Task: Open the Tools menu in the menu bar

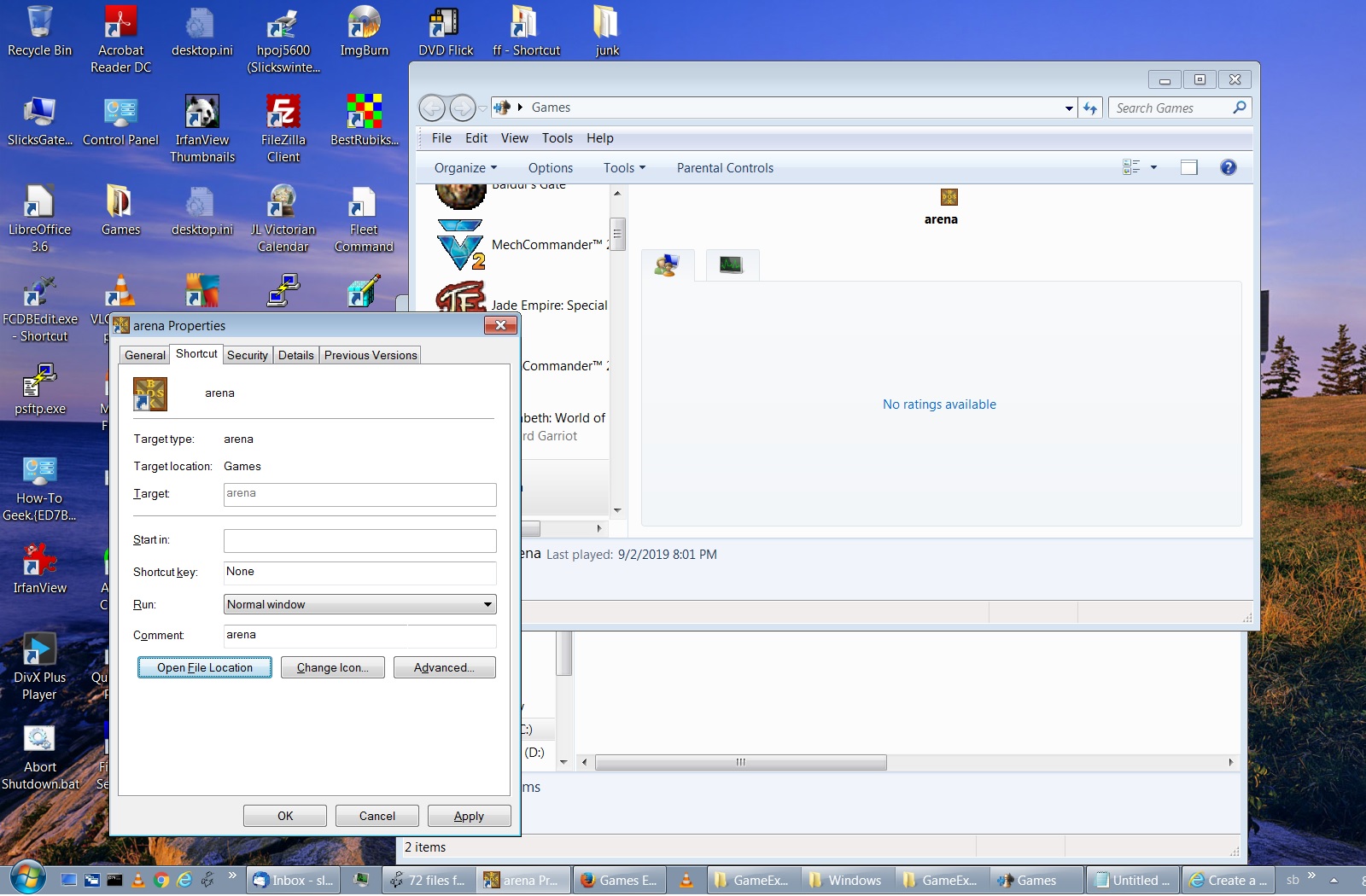Action: (557, 137)
